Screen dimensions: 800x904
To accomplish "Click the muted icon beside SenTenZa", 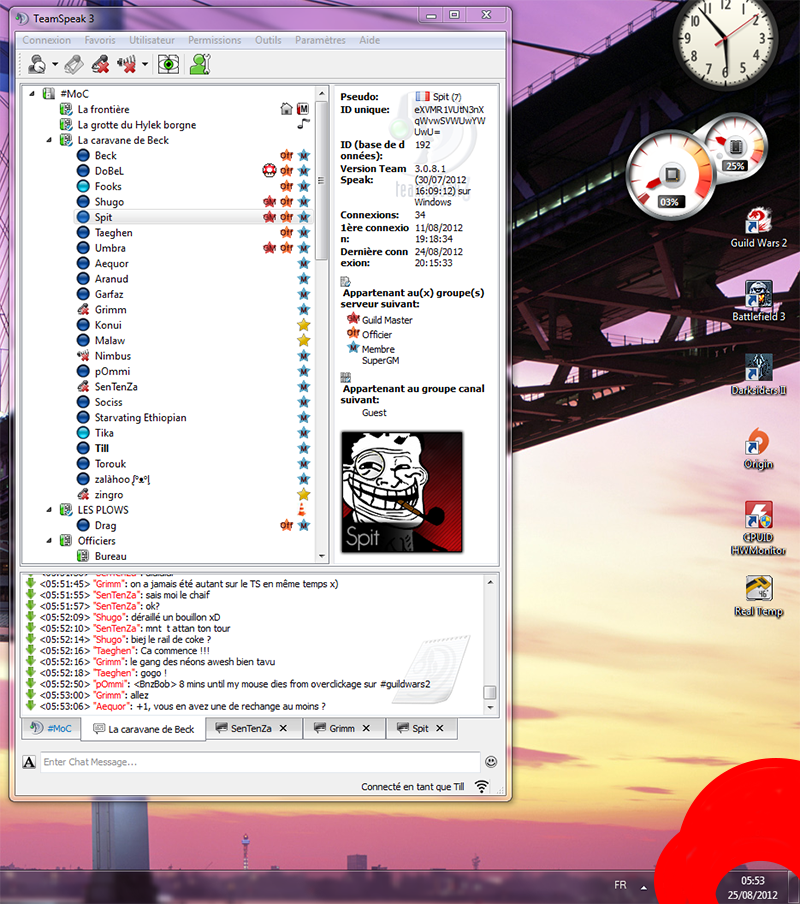I will coord(84,387).
